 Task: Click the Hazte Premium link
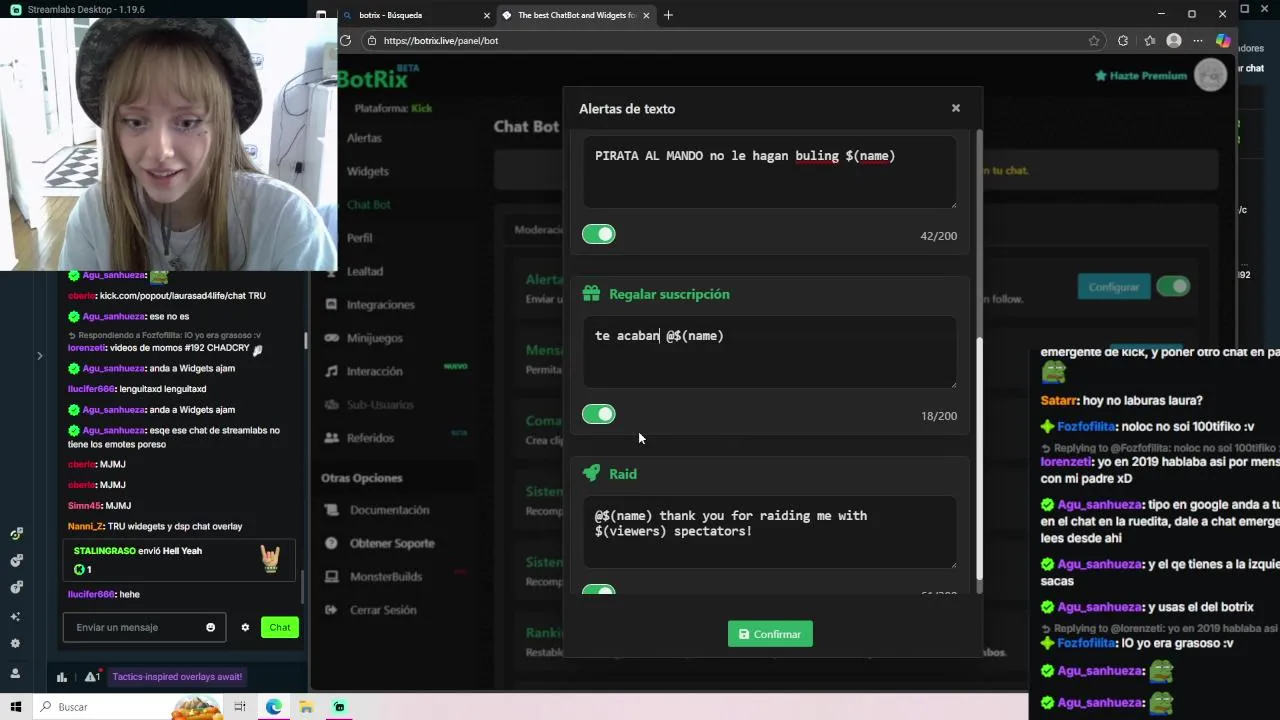point(1140,76)
